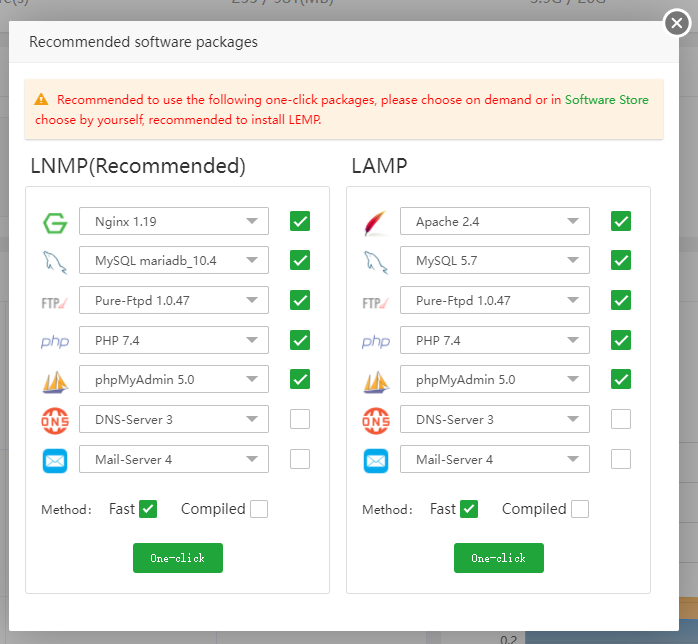Click the LAMP heading
The image size is (698, 644).
click(x=379, y=166)
